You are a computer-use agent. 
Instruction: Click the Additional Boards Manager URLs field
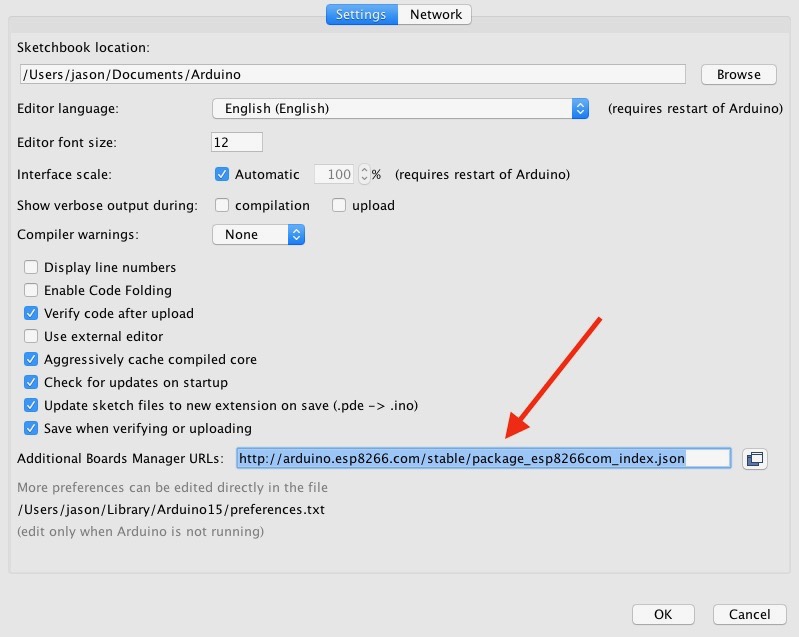484,459
